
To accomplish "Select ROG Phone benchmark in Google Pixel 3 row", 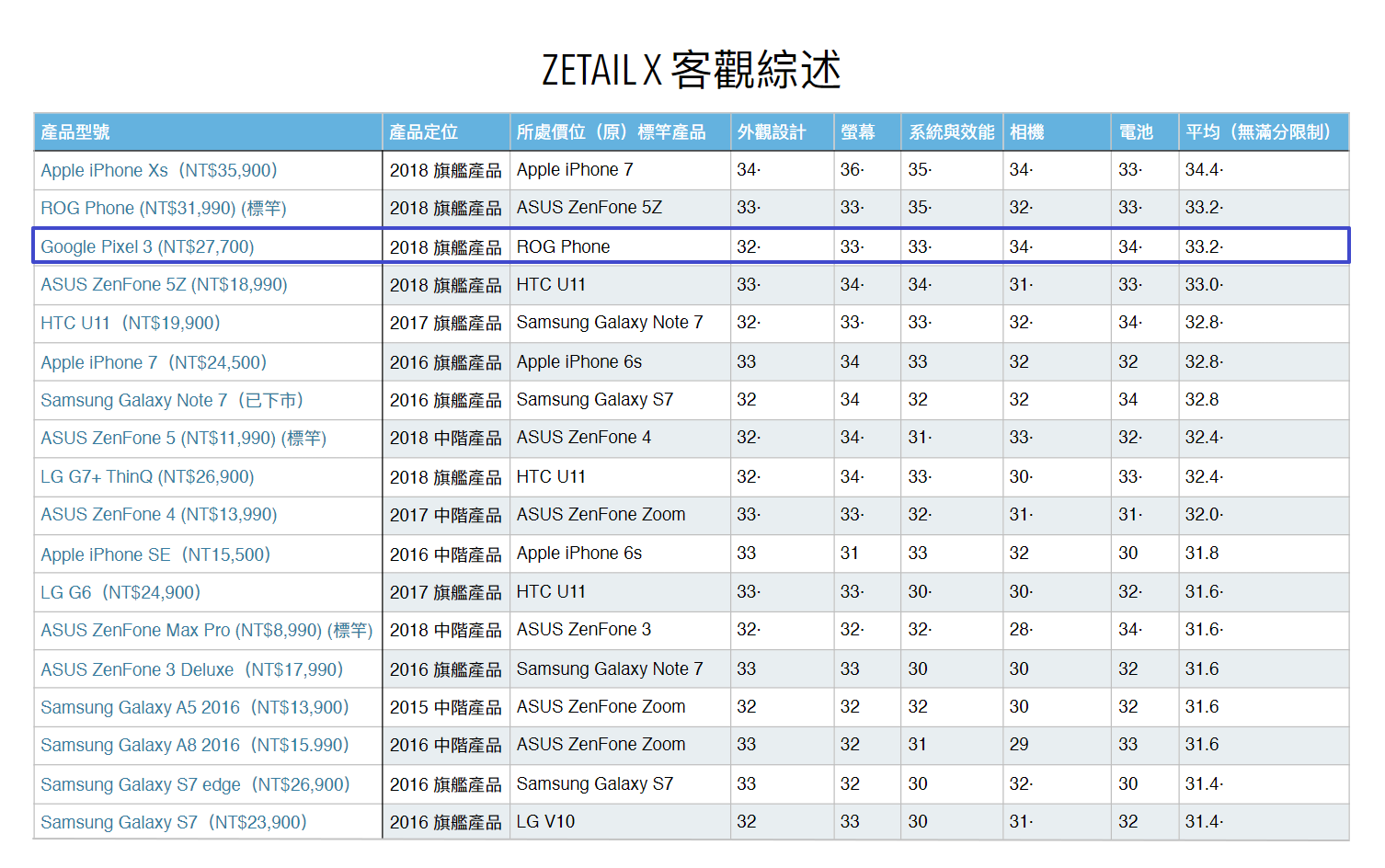I will [563, 246].
